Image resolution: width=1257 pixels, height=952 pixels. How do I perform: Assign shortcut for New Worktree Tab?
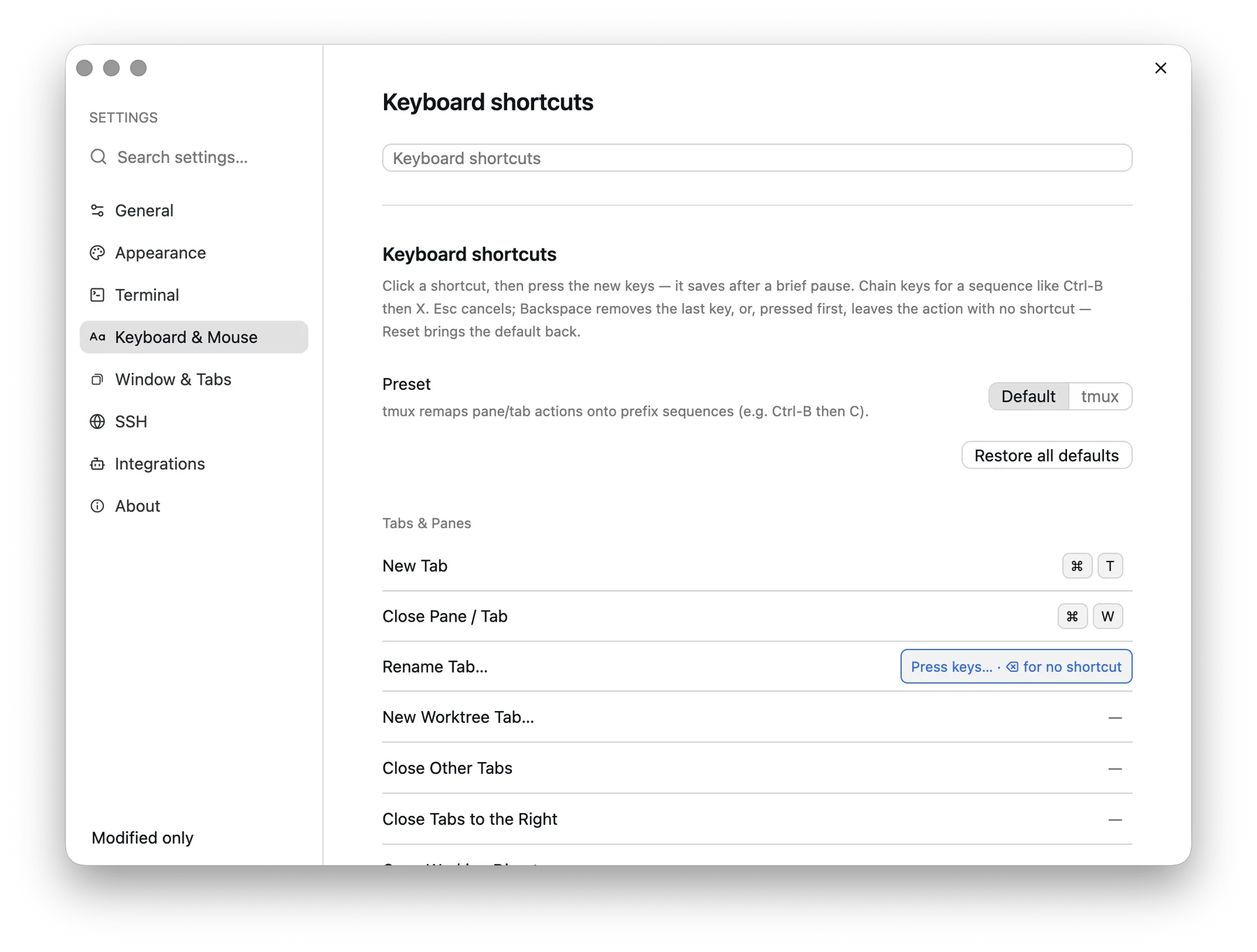click(x=1115, y=718)
